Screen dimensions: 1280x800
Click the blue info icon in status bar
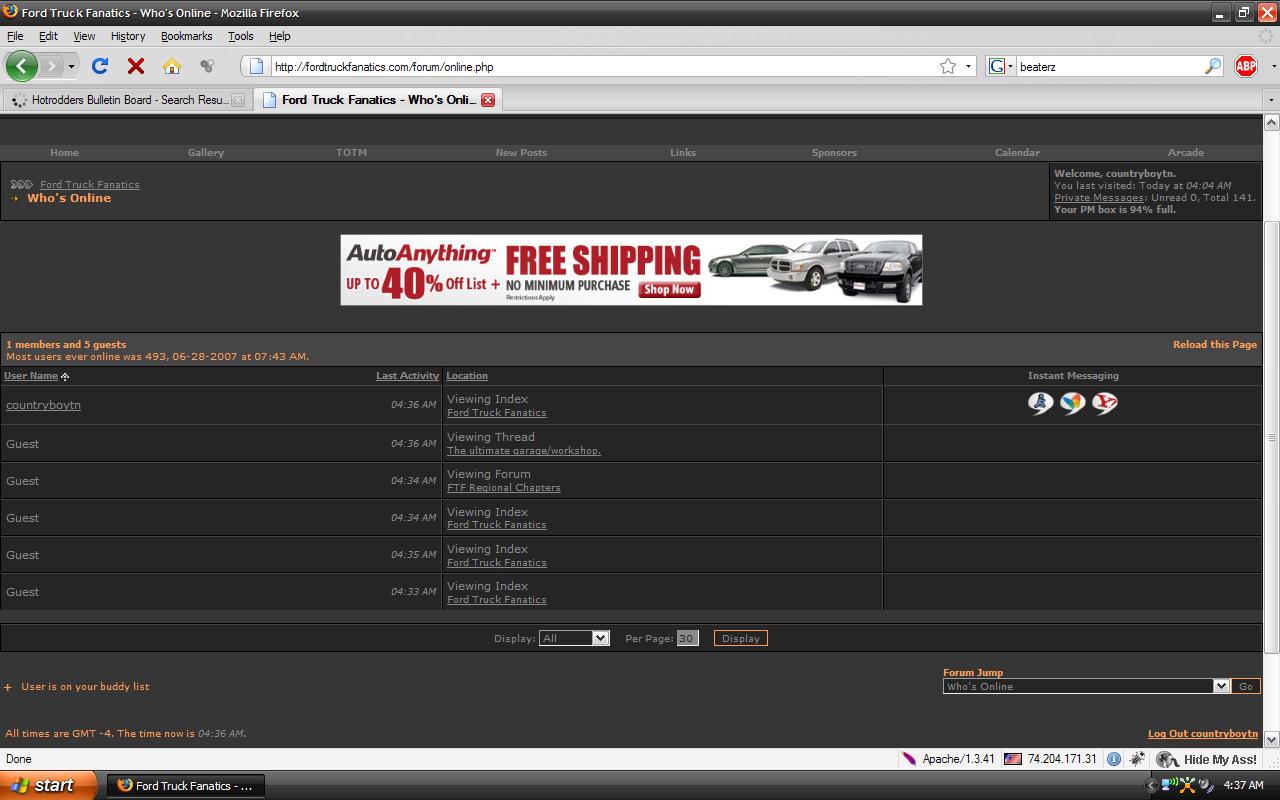point(1113,759)
